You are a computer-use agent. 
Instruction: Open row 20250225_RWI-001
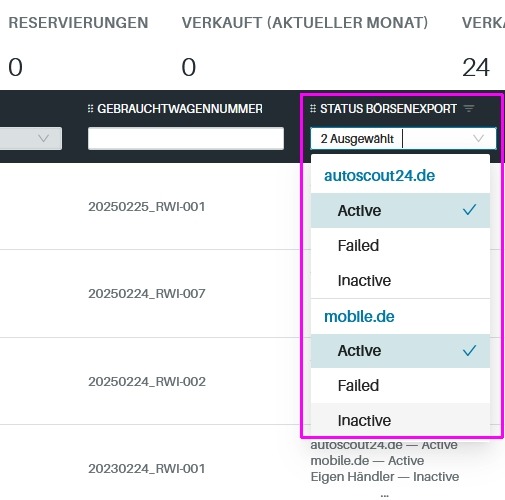coord(147,207)
